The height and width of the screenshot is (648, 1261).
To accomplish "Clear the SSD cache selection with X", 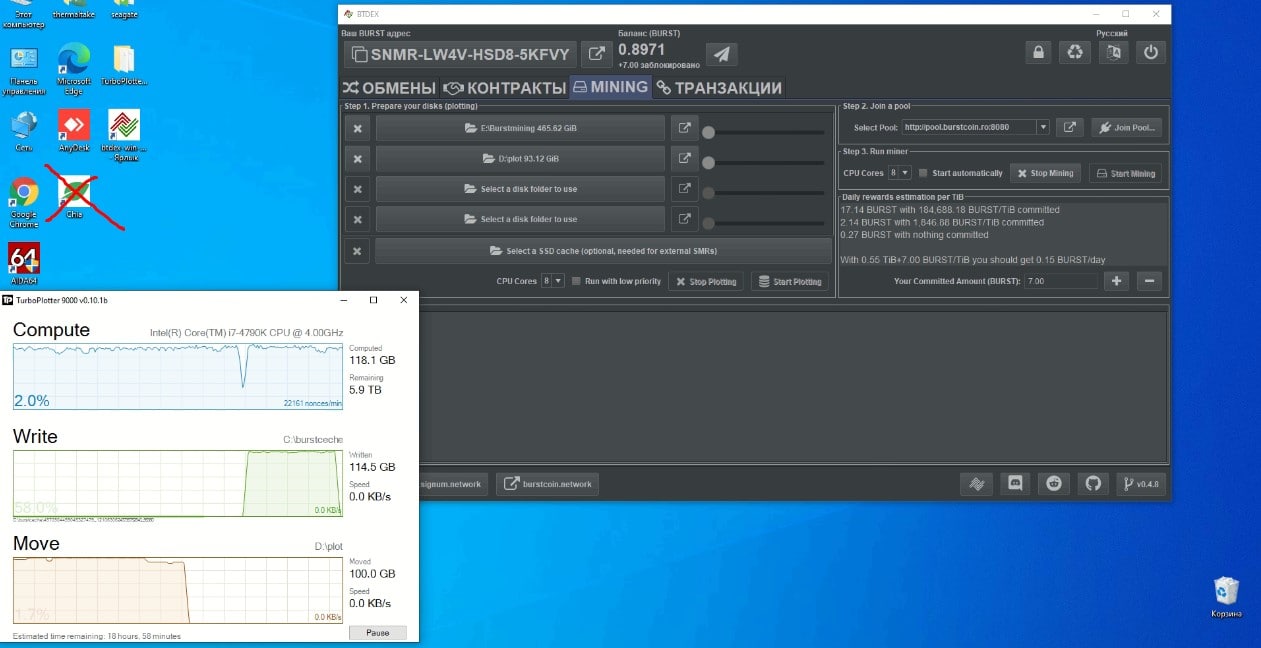I will click(x=357, y=250).
